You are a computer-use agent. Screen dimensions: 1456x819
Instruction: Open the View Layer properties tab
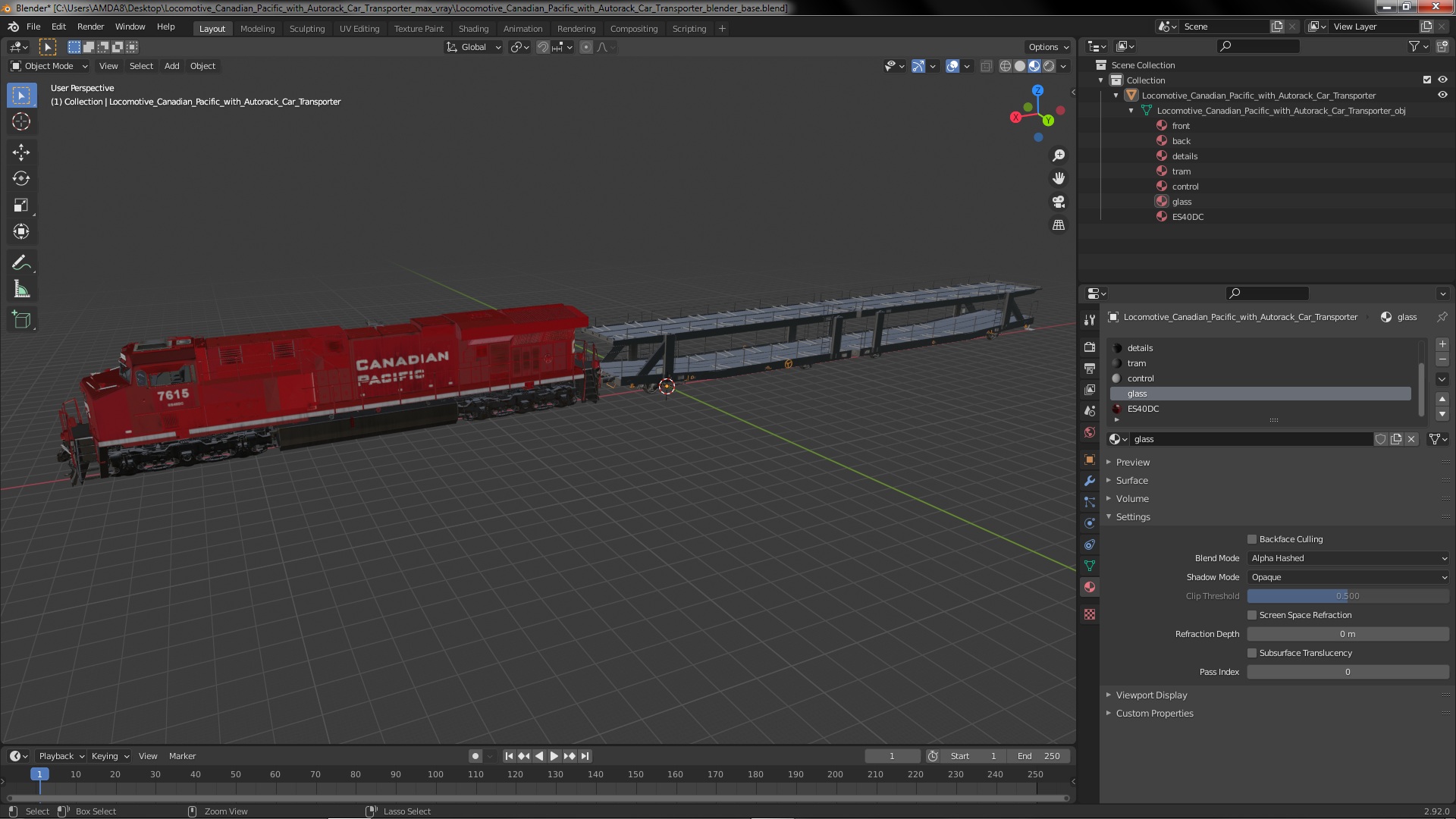[1090, 390]
